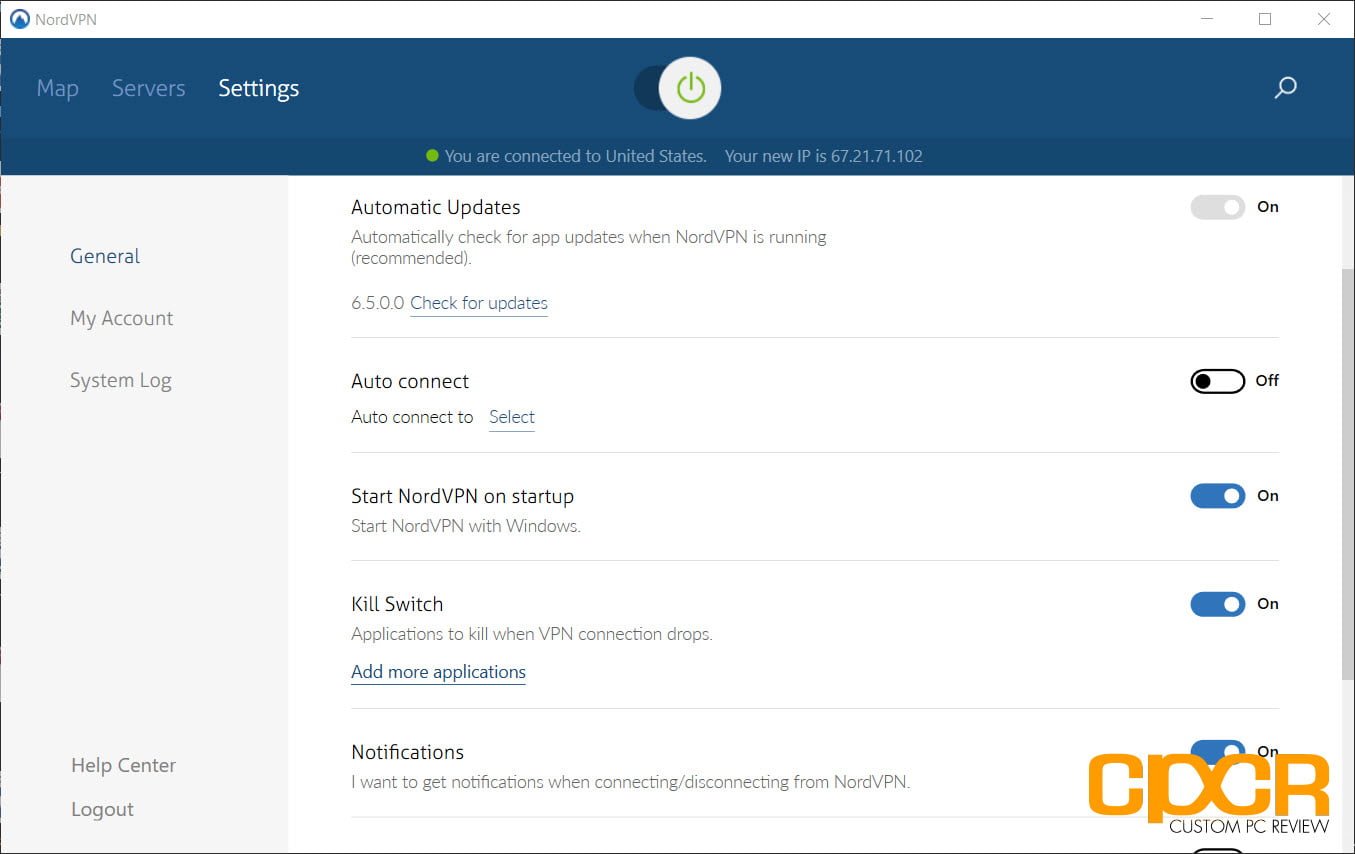The height and width of the screenshot is (854, 1355).
Task: Turn off Start NordVPN on startup
Action: click(x=1217, y=496)
